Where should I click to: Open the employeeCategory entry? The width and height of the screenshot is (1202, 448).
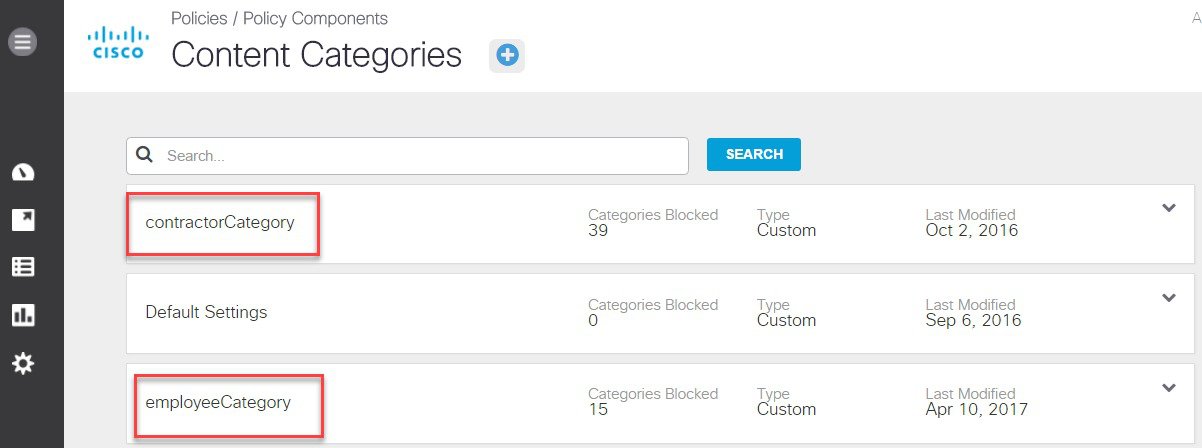click(218, 402)
